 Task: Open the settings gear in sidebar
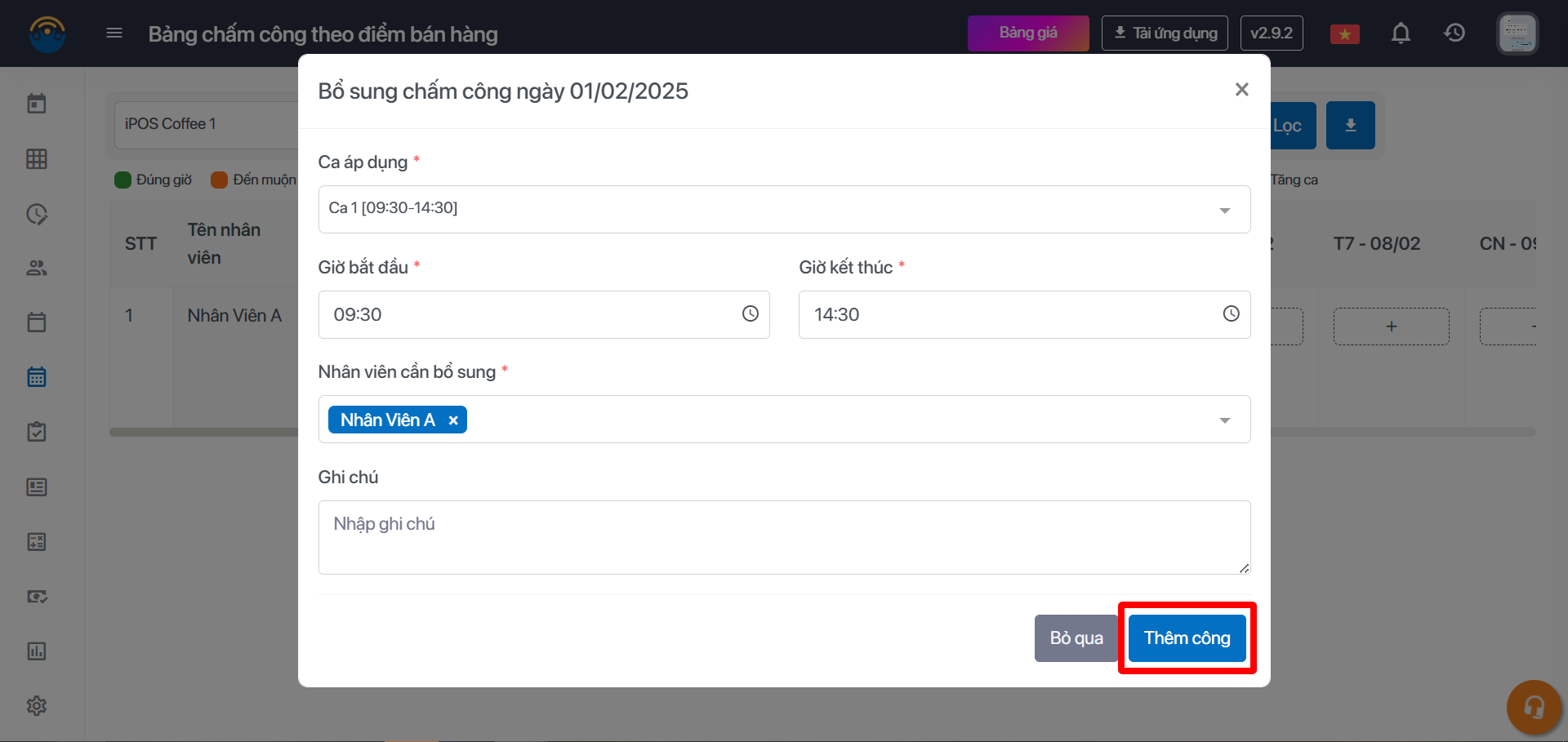(37, 705)
